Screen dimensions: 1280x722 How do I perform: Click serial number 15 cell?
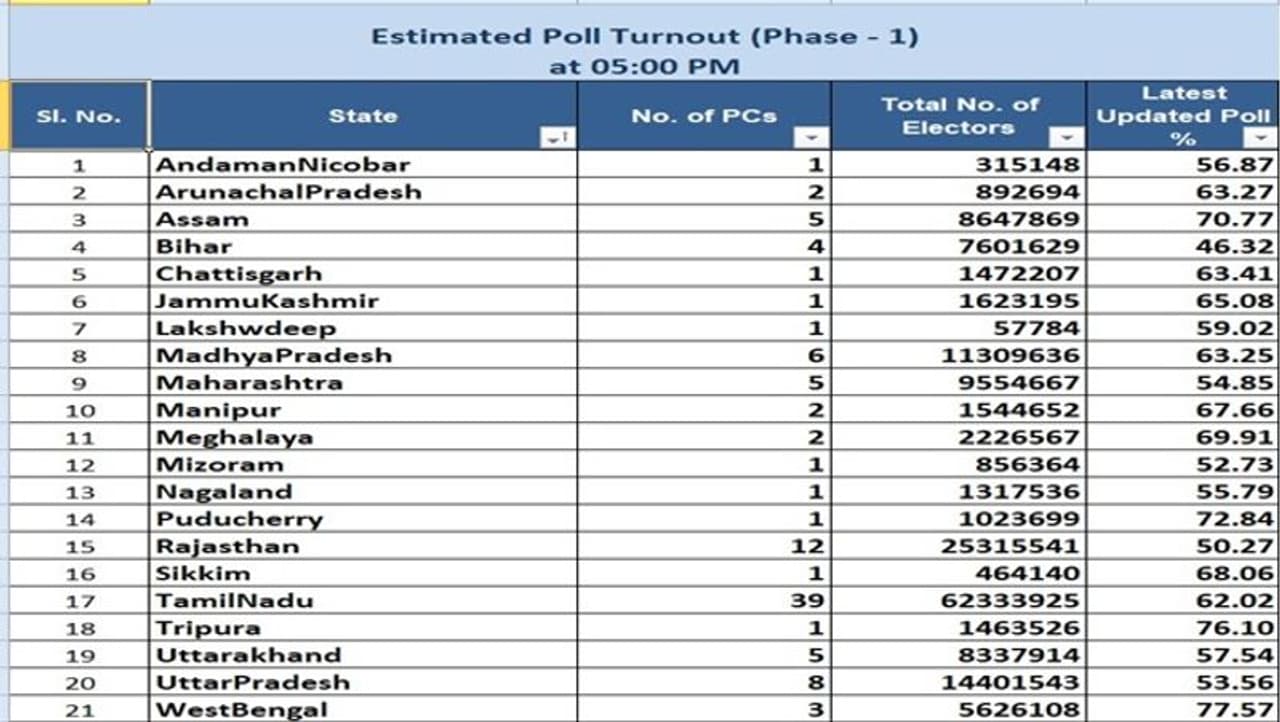(x=79, y=547)
